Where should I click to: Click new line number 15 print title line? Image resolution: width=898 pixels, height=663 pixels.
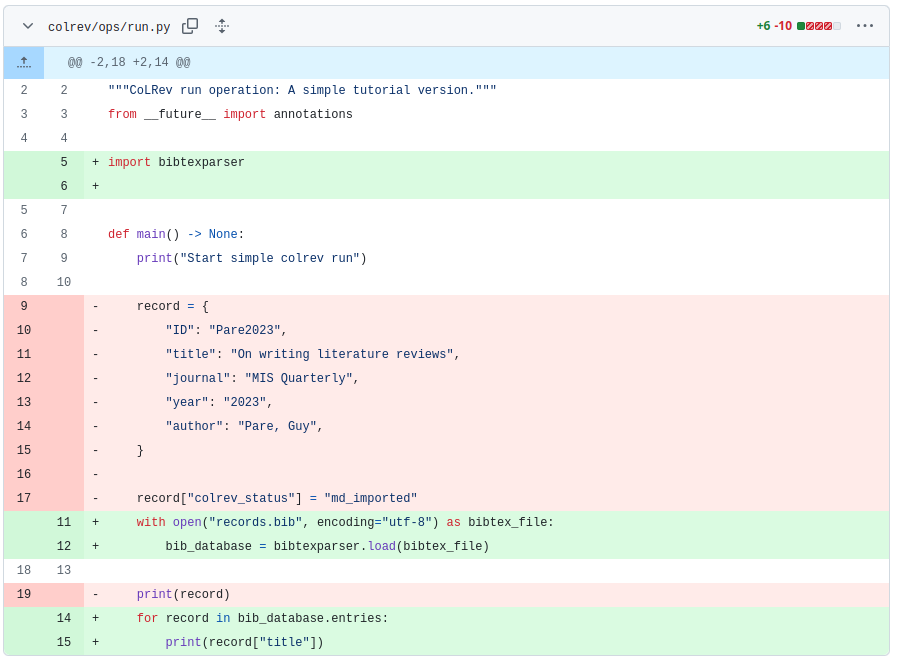click(x=64, y=643)
